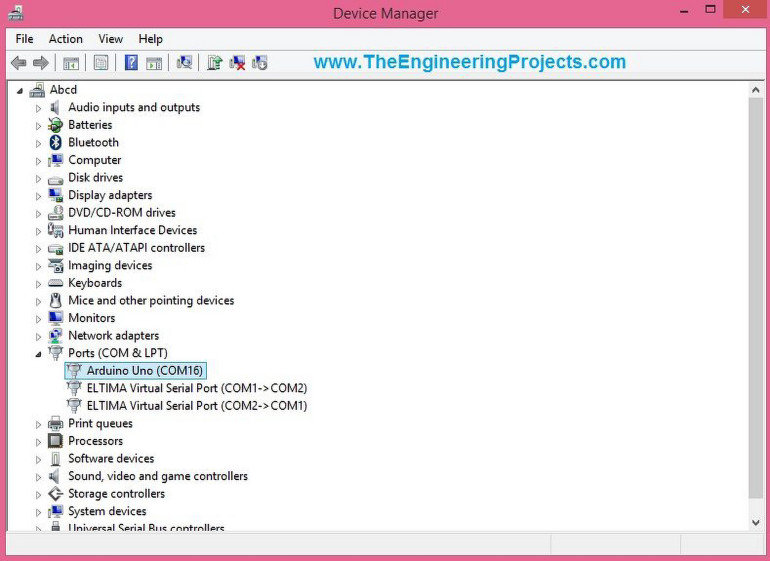Select the Print queues category
The image size is (770, 561).
(x=100, y=424)
